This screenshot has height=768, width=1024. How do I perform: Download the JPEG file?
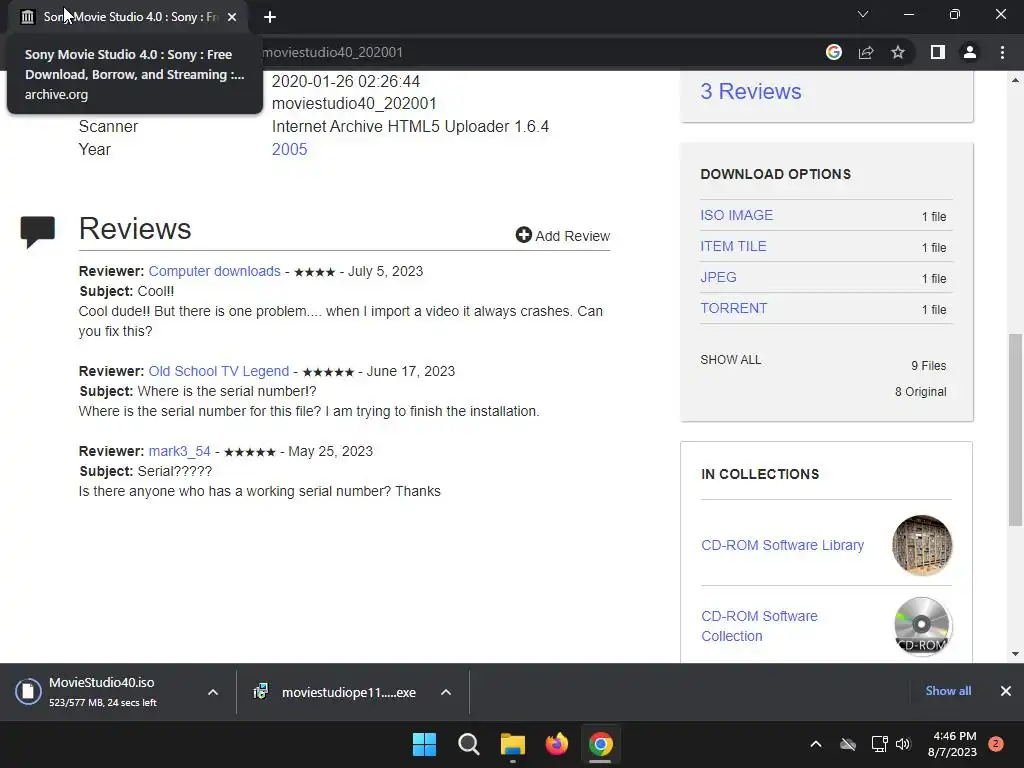coord(718,278)
